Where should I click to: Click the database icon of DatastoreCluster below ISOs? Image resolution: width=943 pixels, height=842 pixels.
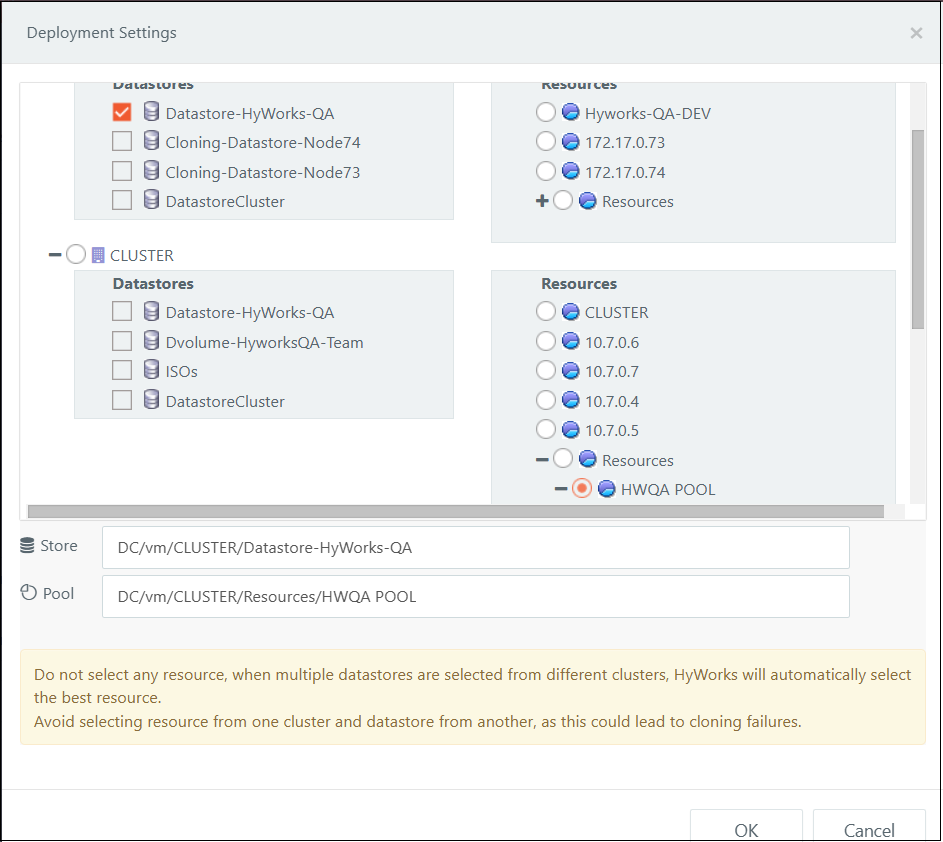pyautogui.click(x=152, y=399)
